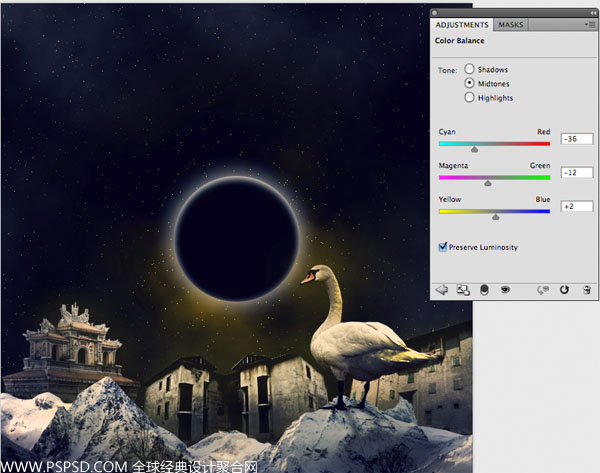This screenshot has height=473, width=600.
Task: Reset Color Balance to adjustment defaults
Action: click(564, 290)
